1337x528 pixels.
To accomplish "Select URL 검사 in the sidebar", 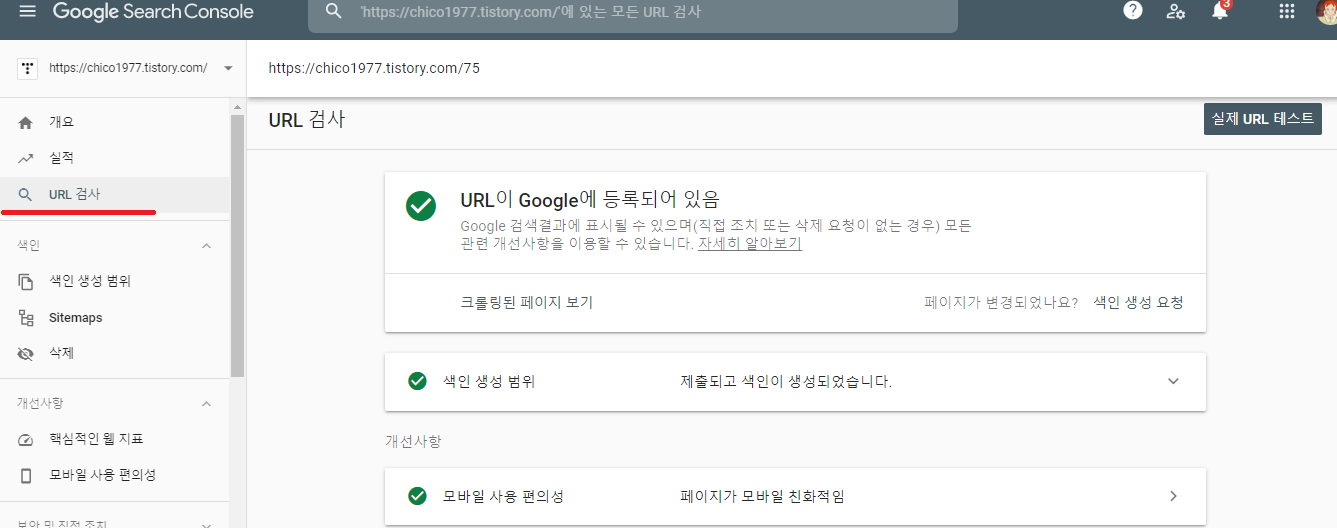I will [x=115, y=194].
